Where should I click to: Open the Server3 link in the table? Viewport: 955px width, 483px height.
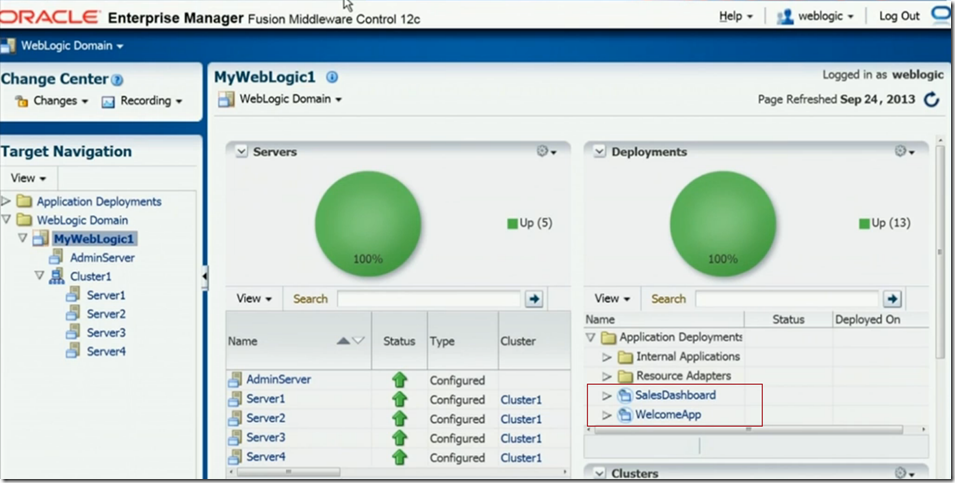click(266, 438)
